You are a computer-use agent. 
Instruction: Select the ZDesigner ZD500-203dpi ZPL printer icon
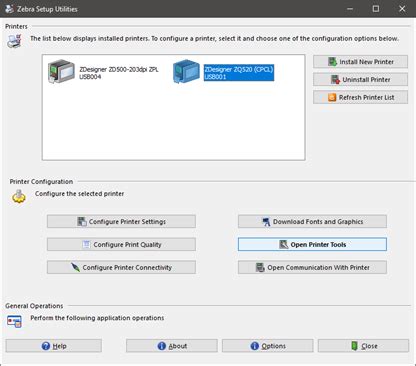click(x=61, y=72)
